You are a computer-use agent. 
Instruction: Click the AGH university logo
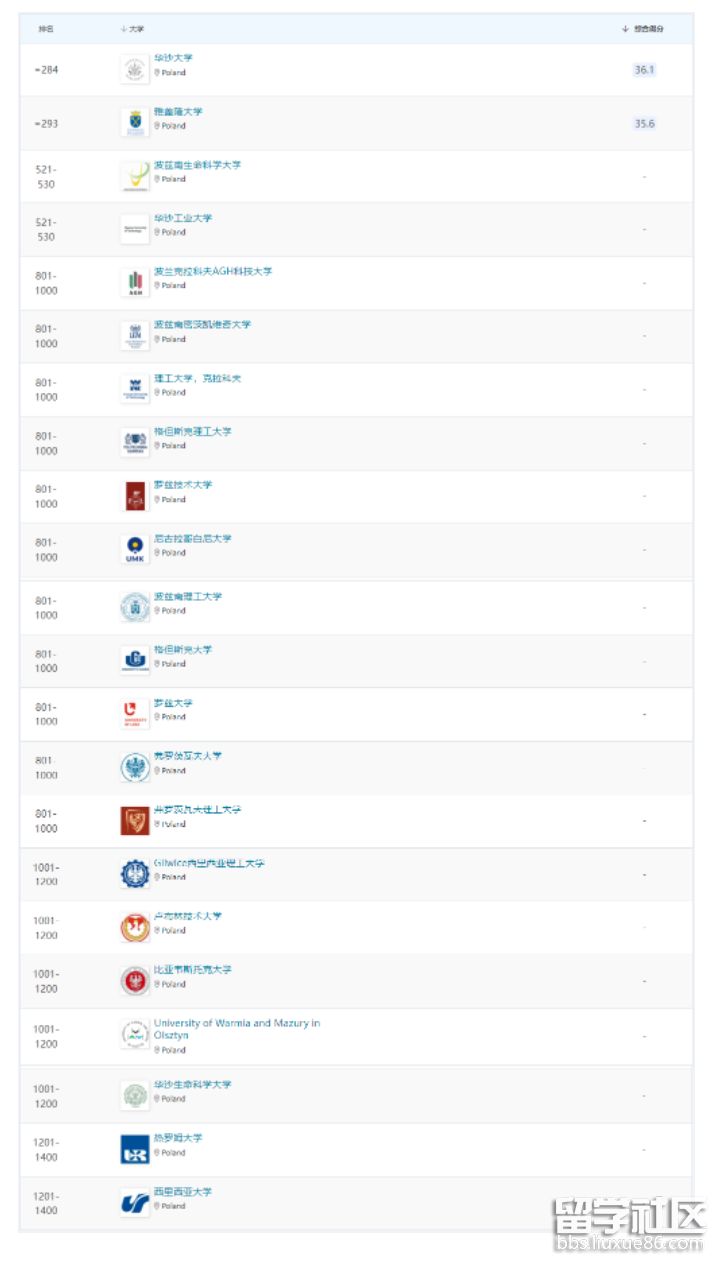click(134, 283)
